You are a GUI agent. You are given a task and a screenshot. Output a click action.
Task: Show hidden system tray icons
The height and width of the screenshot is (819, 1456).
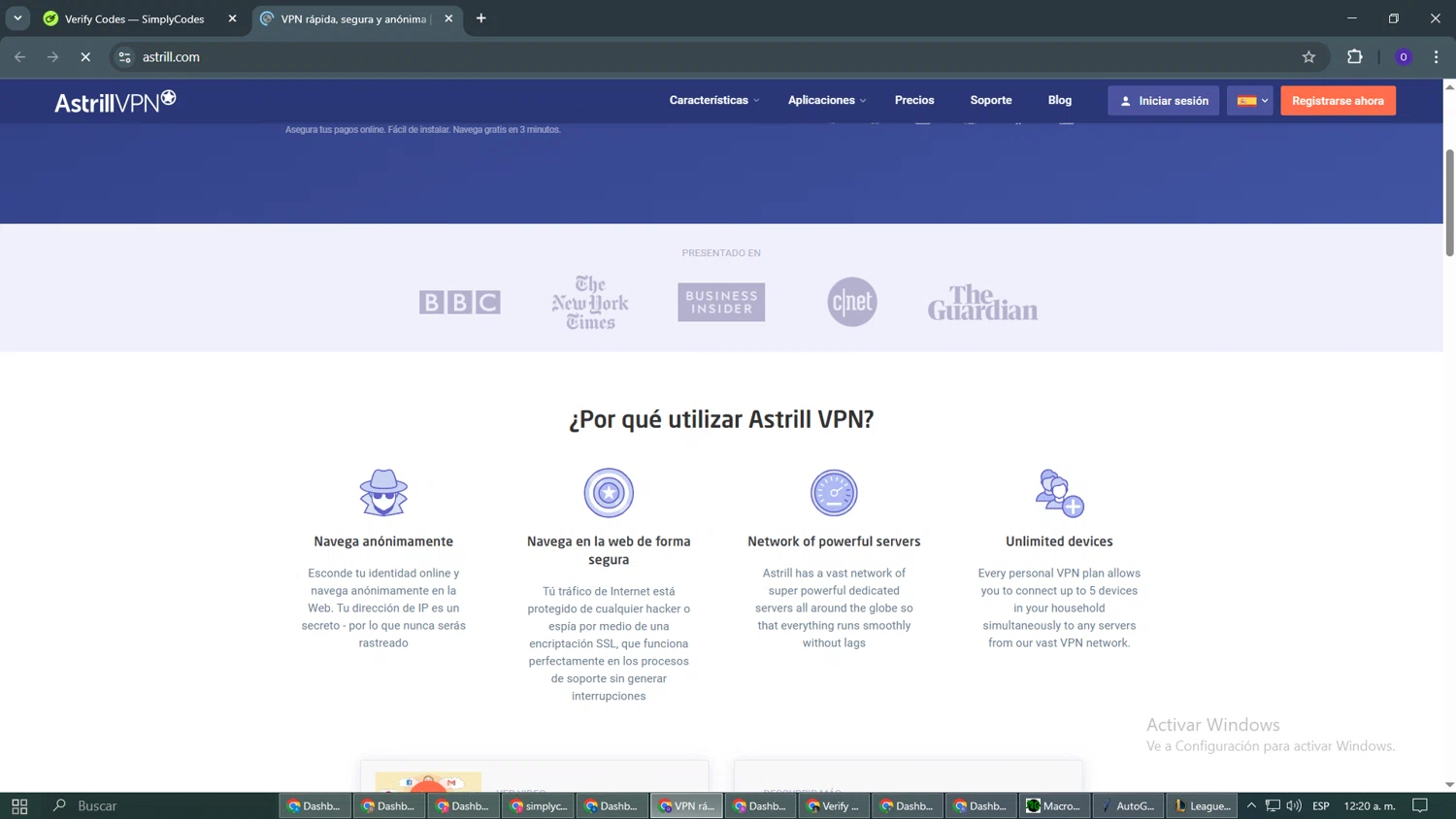tap(1251, 805)
